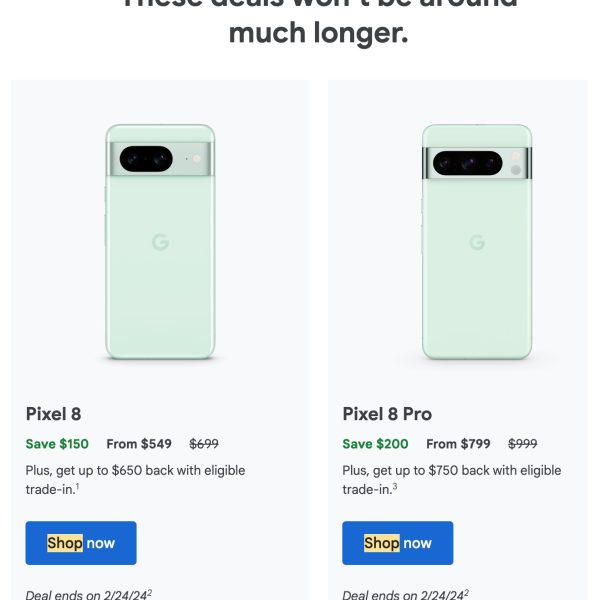Click the crossed-out $699 price
The width and height of the screenshot is (600, 600).
tap(204, 444)
